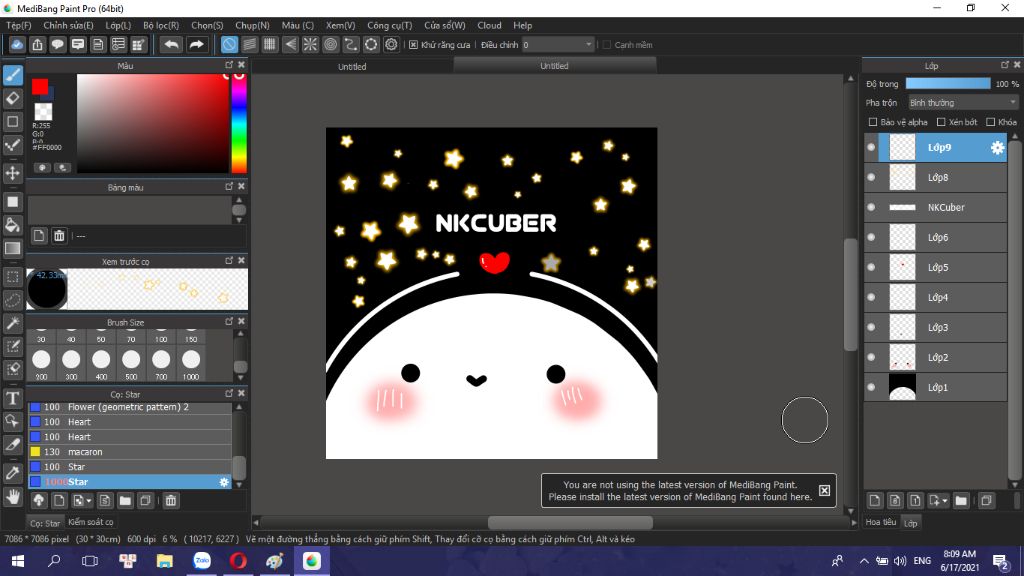Pop out the Màu panel
The width and height of the screenshot is (1024, 576).
pyautogui.click(x=229, y=65)
